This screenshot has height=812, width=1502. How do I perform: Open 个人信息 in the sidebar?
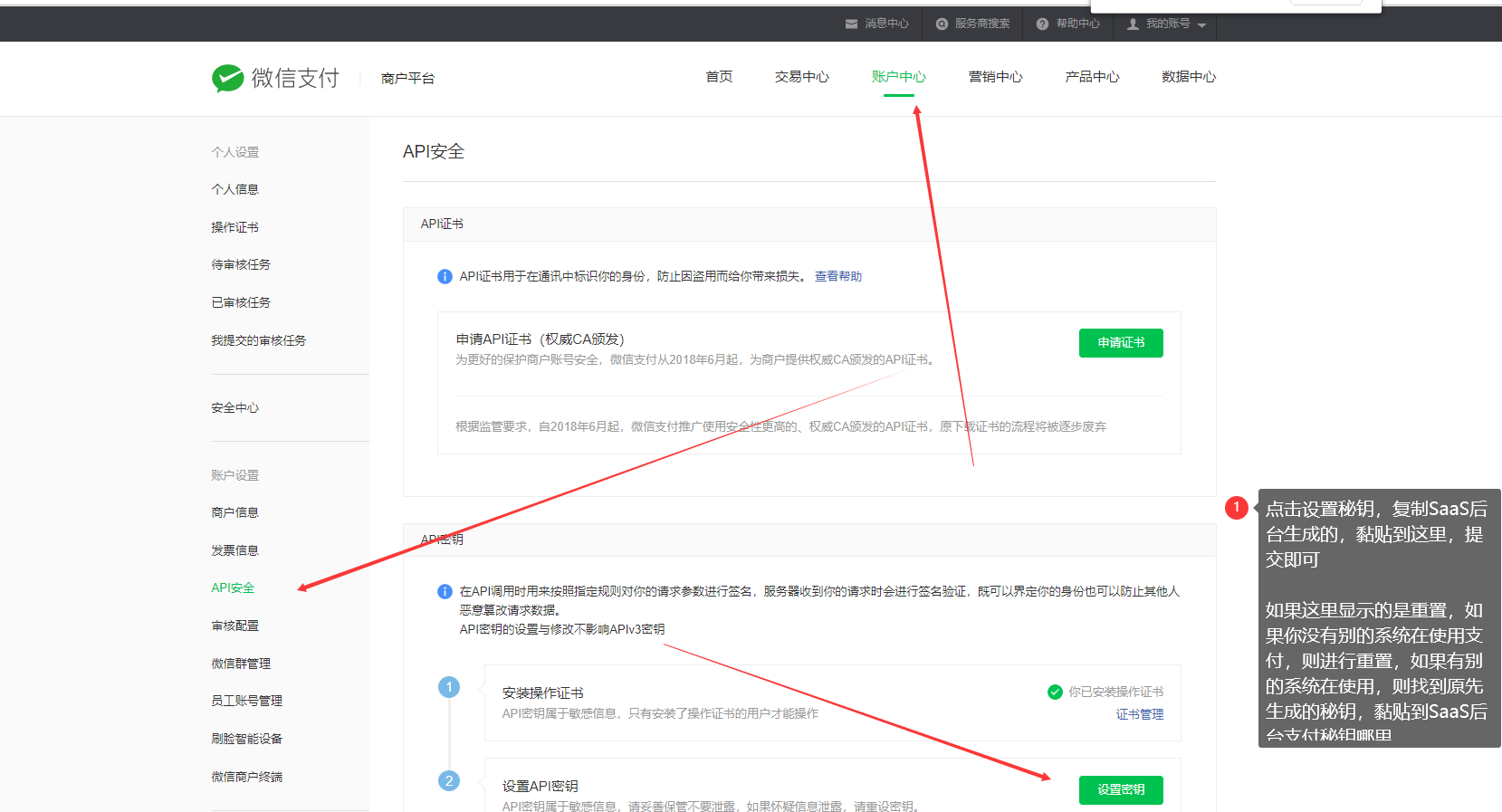click(x=234, y=189)
